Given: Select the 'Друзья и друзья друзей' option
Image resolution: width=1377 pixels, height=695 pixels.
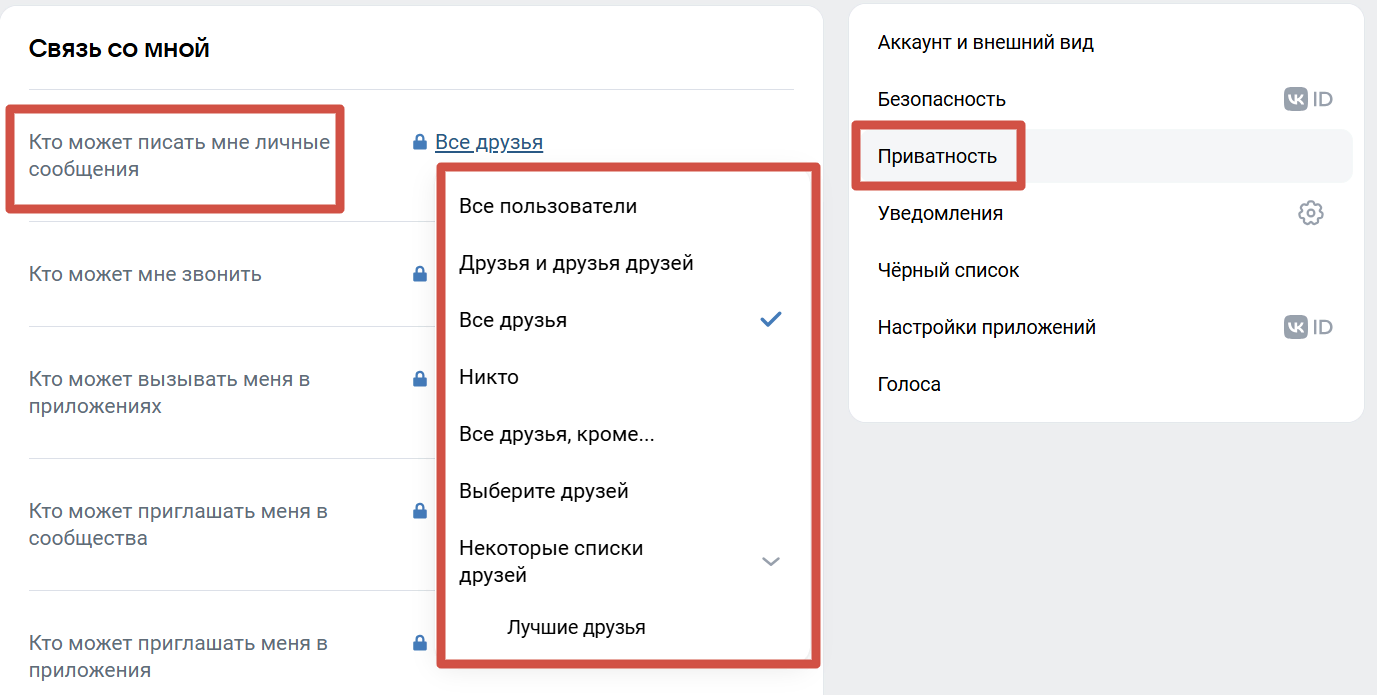Looking at the screenshot, I should (x=576, y=264).
